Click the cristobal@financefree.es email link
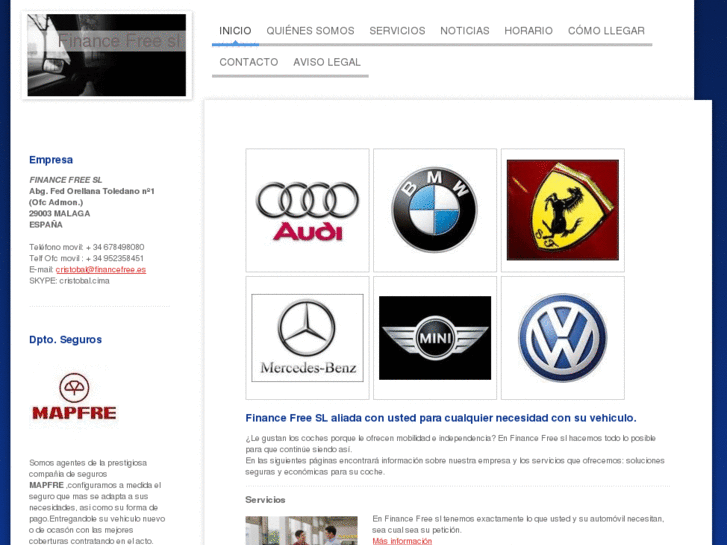 [101, 269]
